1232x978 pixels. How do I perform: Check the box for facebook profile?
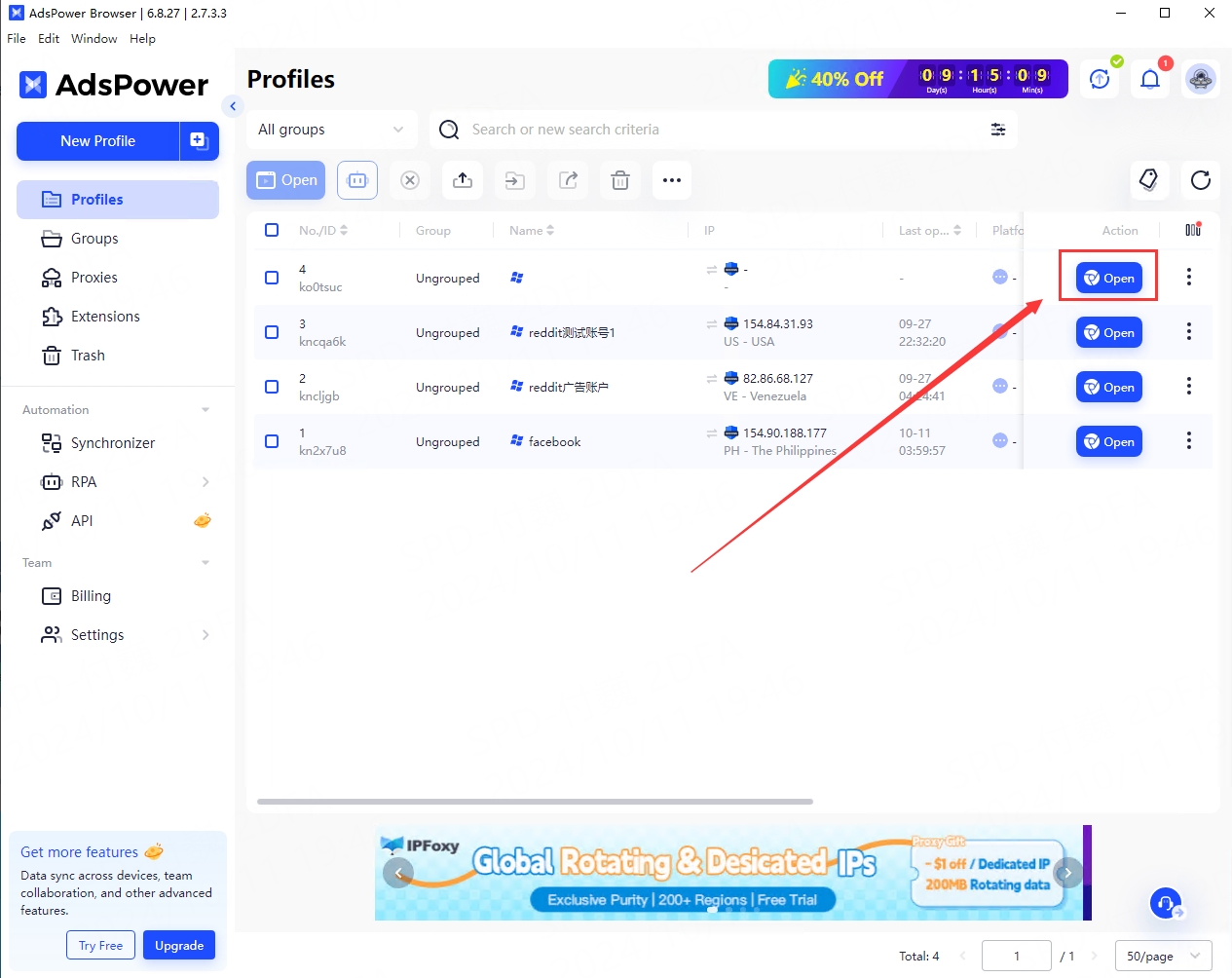click(x=272, y=441)
